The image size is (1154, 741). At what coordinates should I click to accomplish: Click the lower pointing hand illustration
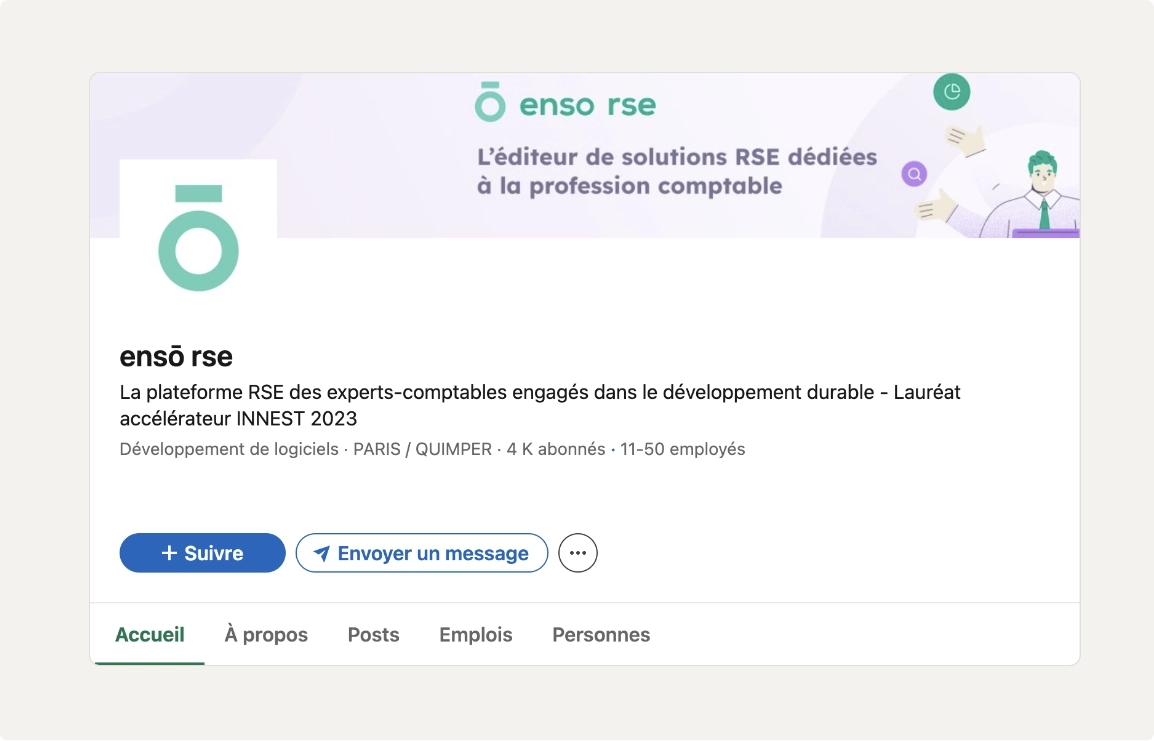(938, 207)
